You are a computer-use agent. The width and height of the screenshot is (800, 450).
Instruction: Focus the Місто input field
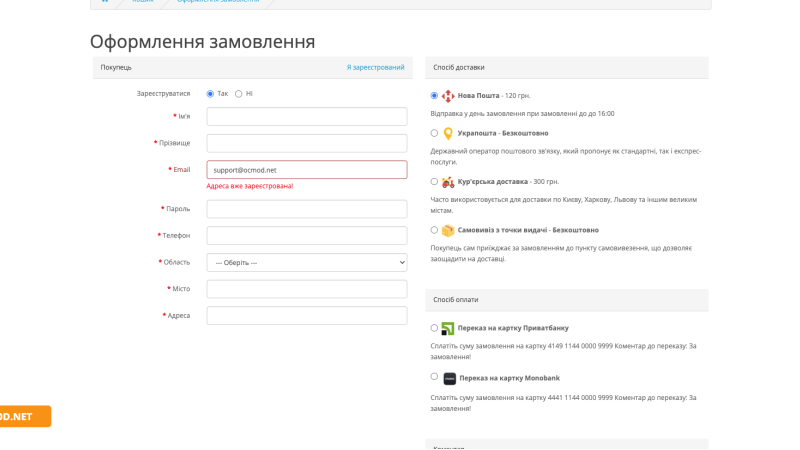[x=307, y=289]
